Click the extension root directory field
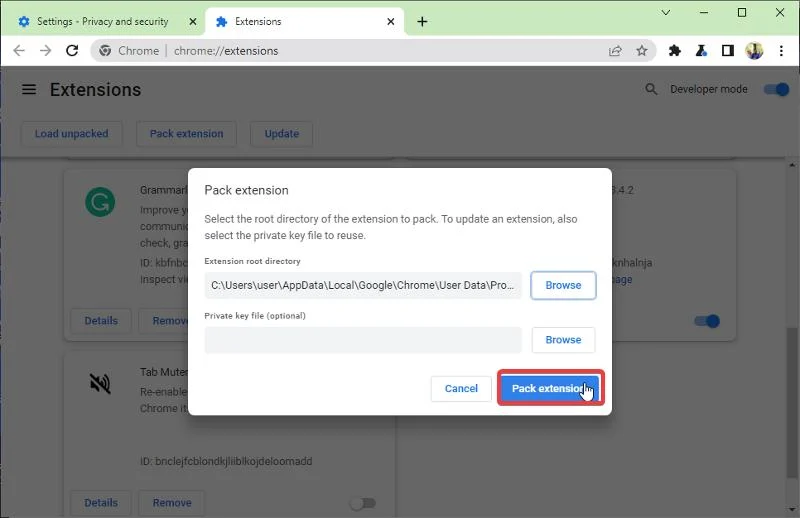Screen dimensions: 800x518 click(x=363, y=285)
